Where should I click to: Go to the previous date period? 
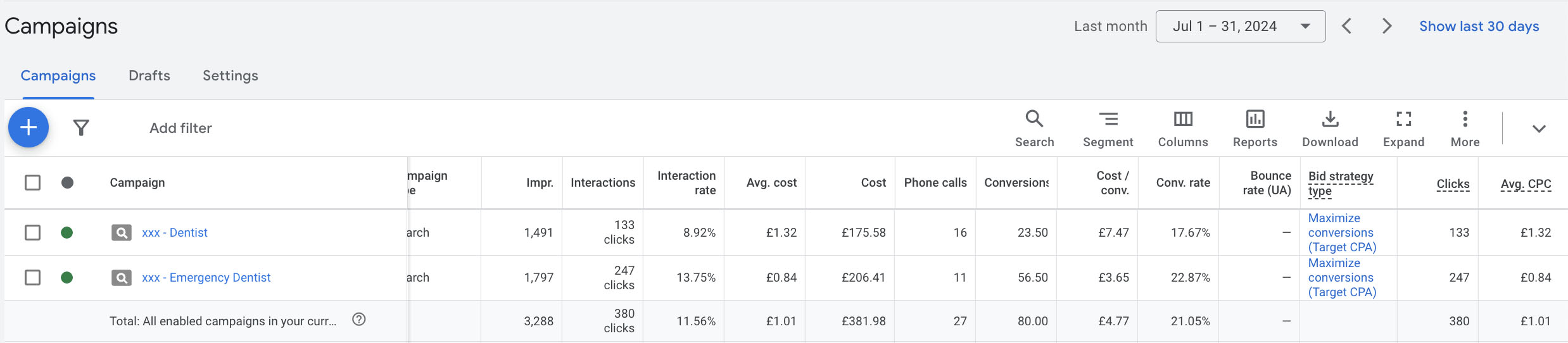tap(1347, 27)
